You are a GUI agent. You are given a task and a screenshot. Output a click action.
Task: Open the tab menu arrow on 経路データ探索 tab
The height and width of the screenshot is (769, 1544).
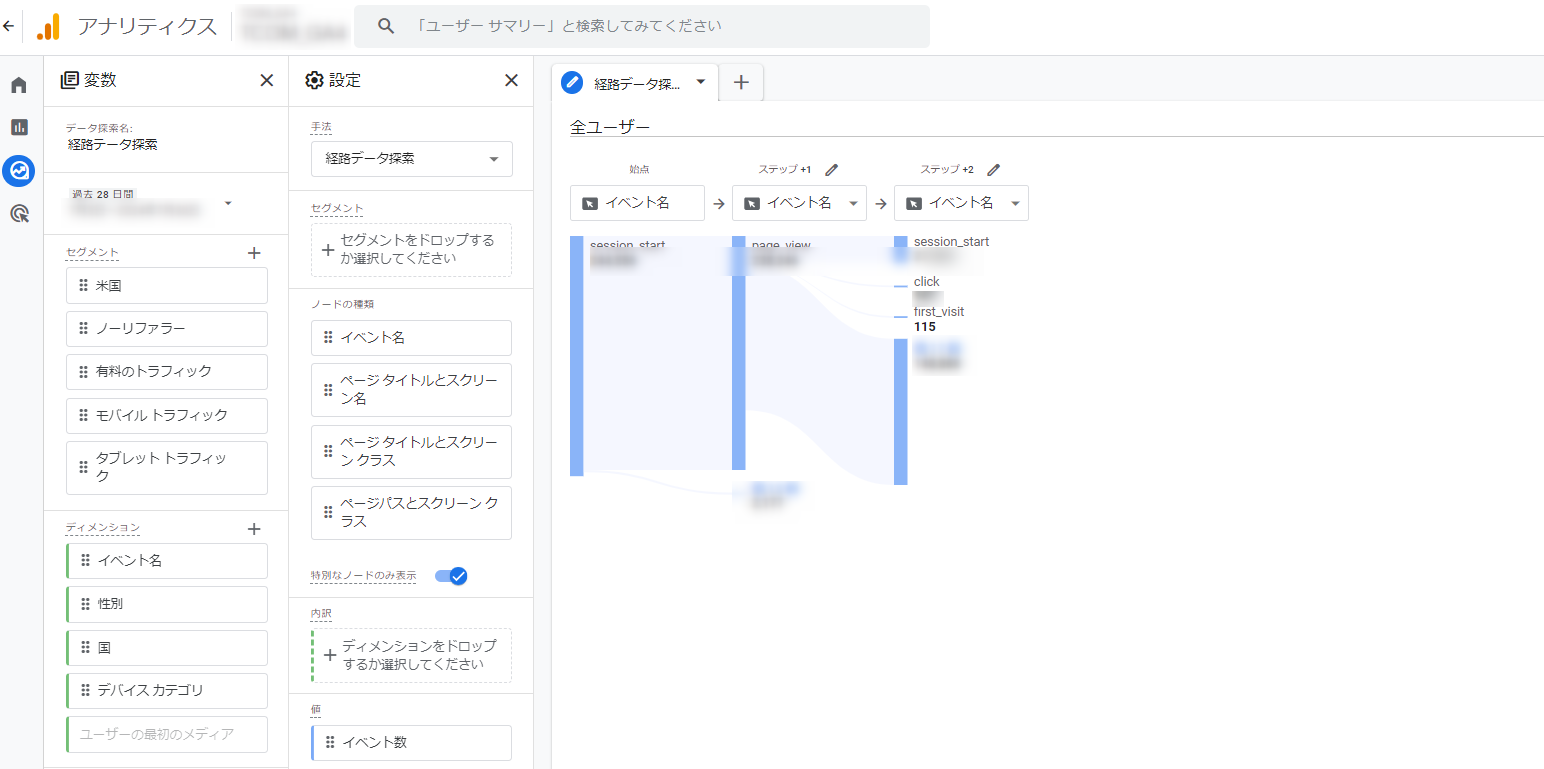pyautogui.click(x=701, y=82)
